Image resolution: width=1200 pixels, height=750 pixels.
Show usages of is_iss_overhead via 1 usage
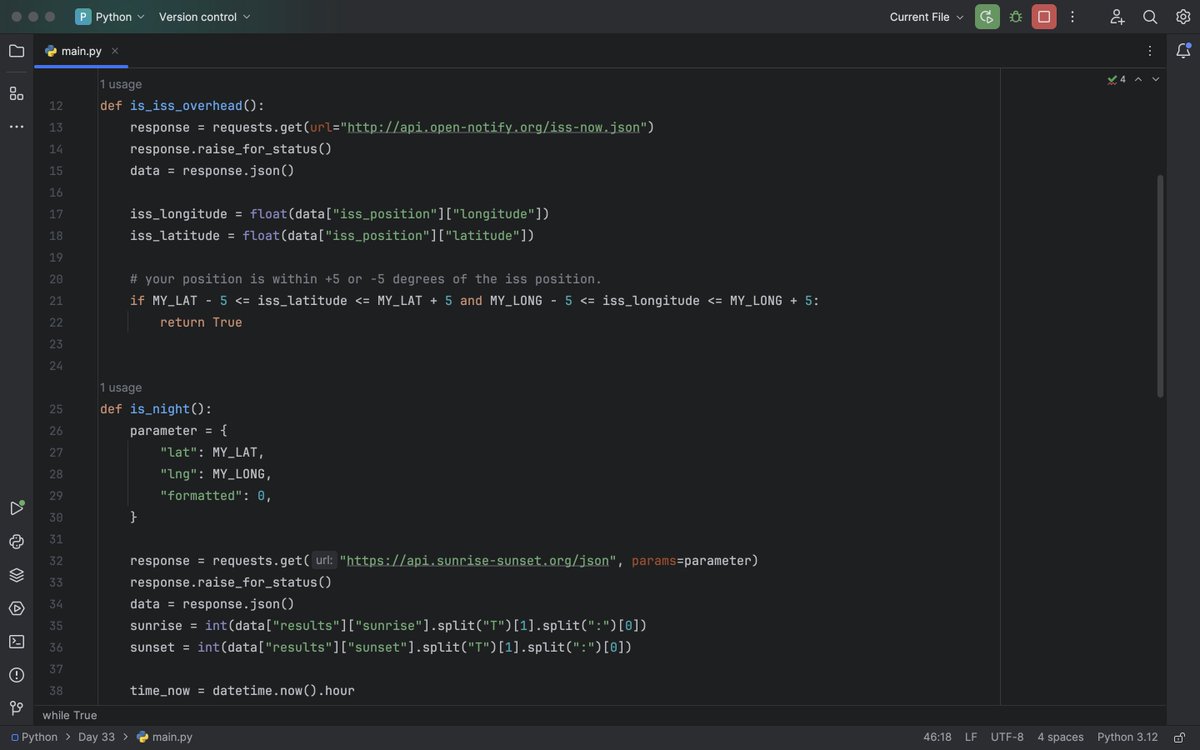coord(121,84)
